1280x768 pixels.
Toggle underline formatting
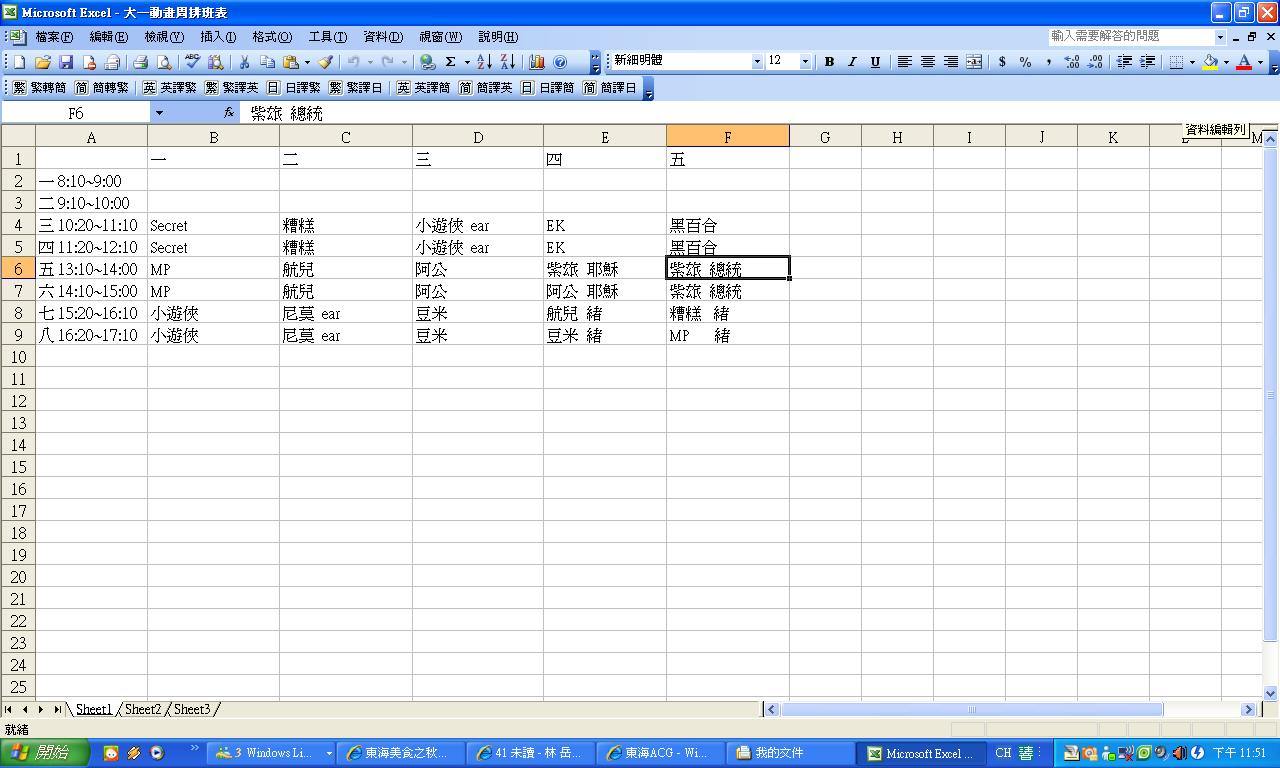click(x=875, y=62)
